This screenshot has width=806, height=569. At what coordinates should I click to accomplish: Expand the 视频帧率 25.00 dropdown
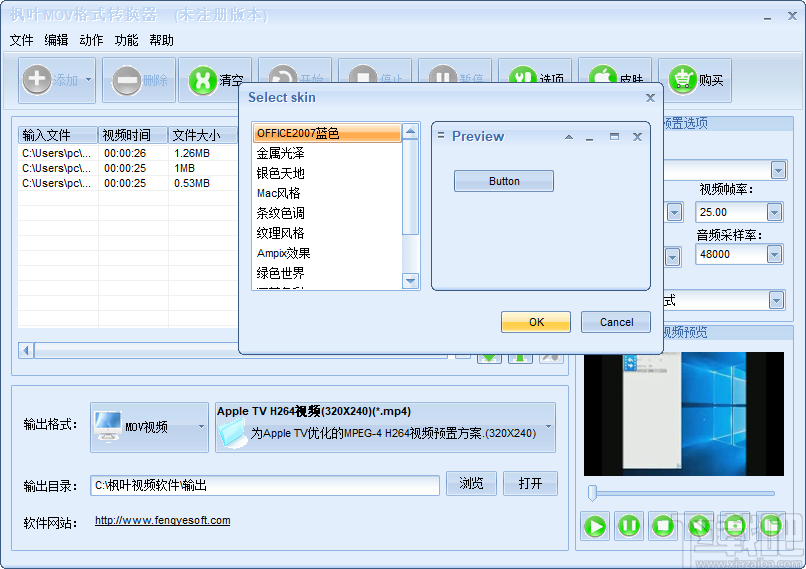pyautogui.click(x=774, y=212)
